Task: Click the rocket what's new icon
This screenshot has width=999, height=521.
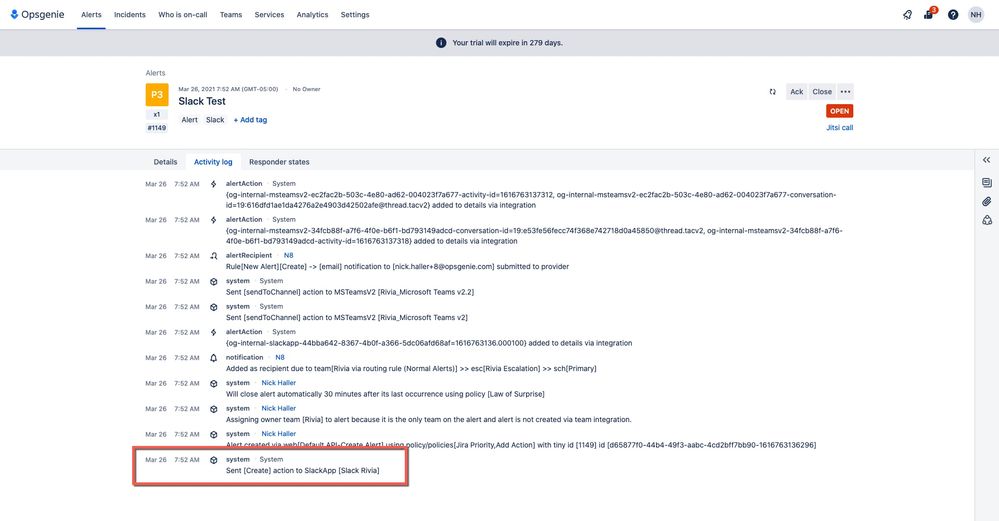Action: [x=907, y=15]
